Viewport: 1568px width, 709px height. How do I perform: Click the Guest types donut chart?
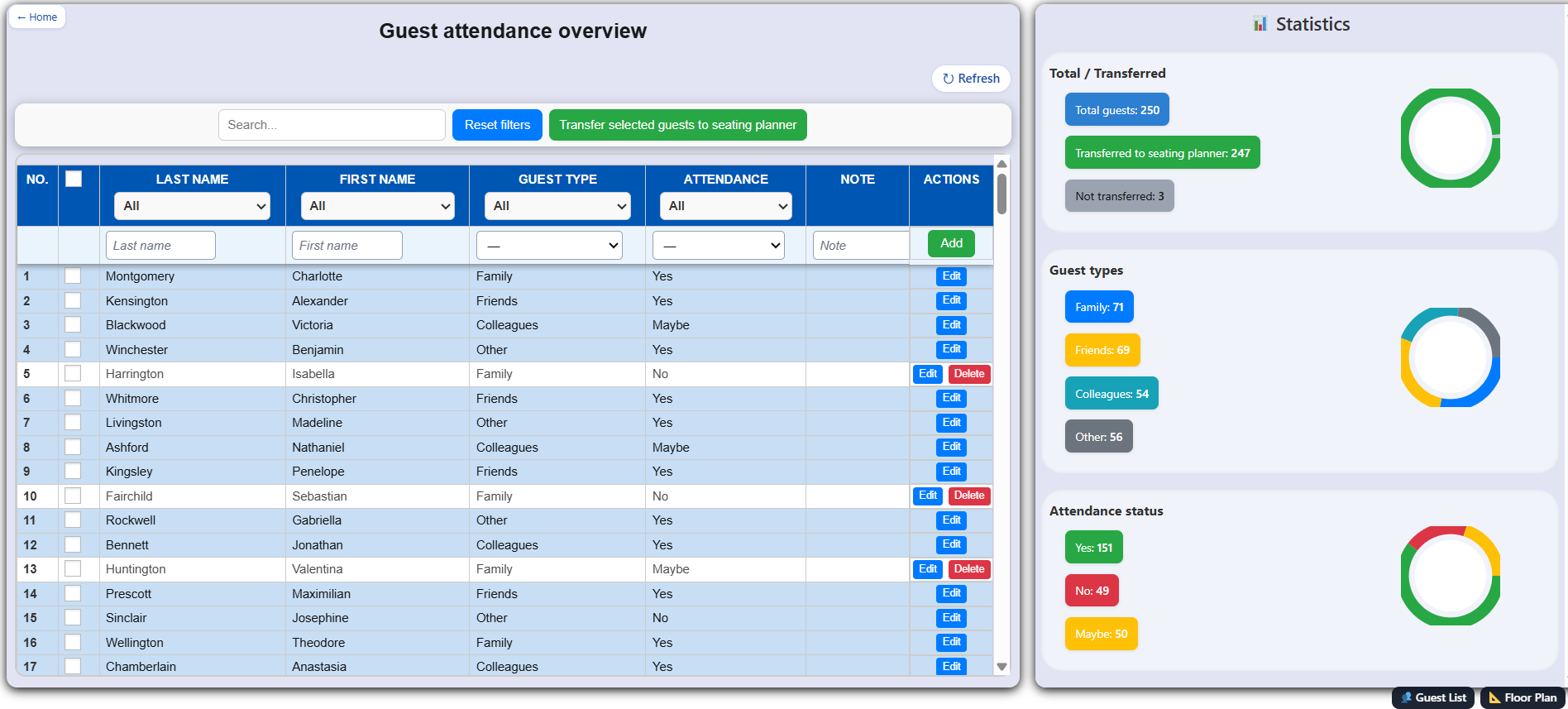tap(1450, 357)
